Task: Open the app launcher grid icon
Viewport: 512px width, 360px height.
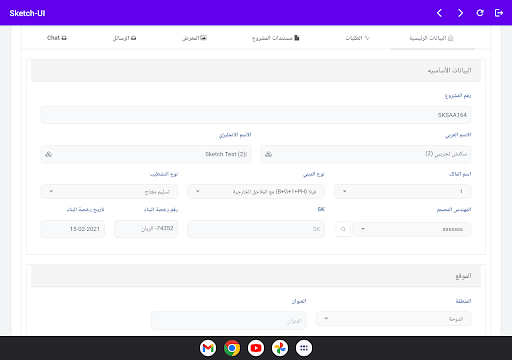Action: (x=304, y=348)
